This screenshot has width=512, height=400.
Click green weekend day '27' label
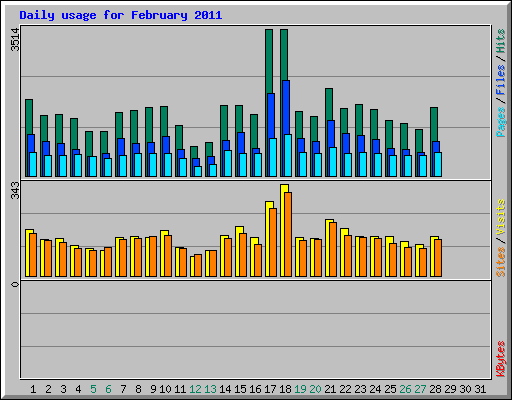(x=420, y=389)
